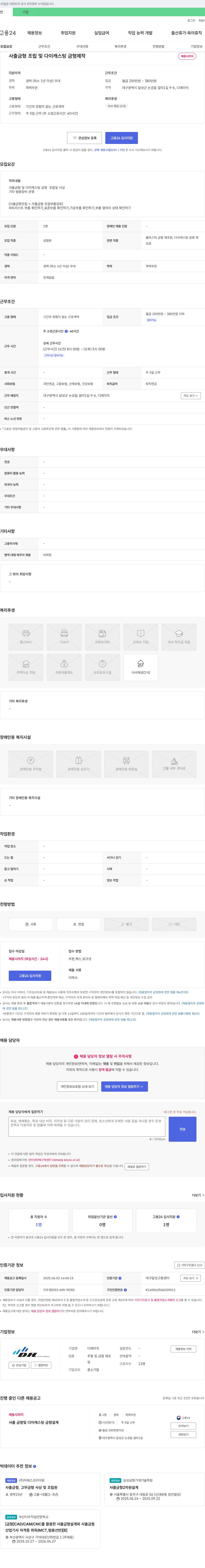The height and width of the screenshot is (1568, 205).
Task: Click the 관심기업 star button
Action: tap(19, 1365)
